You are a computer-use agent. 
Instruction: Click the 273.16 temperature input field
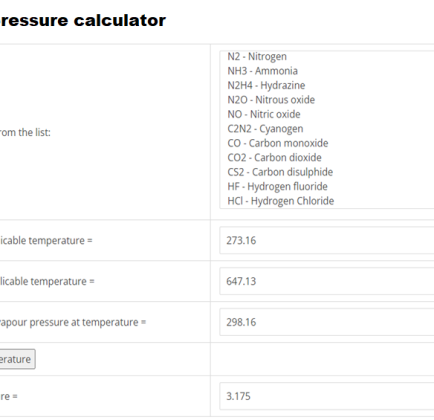tap(327, 240)
